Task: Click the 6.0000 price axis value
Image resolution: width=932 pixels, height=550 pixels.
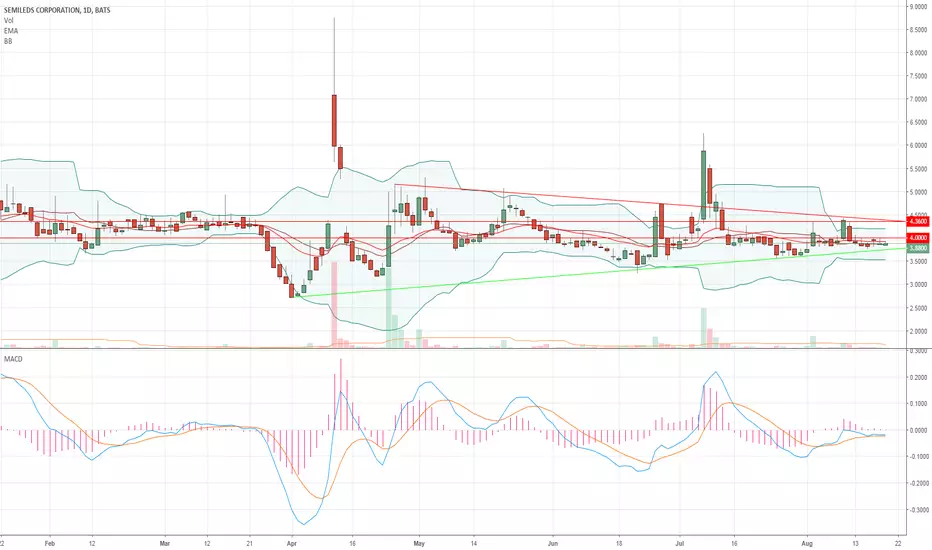Action: point(918,146)
